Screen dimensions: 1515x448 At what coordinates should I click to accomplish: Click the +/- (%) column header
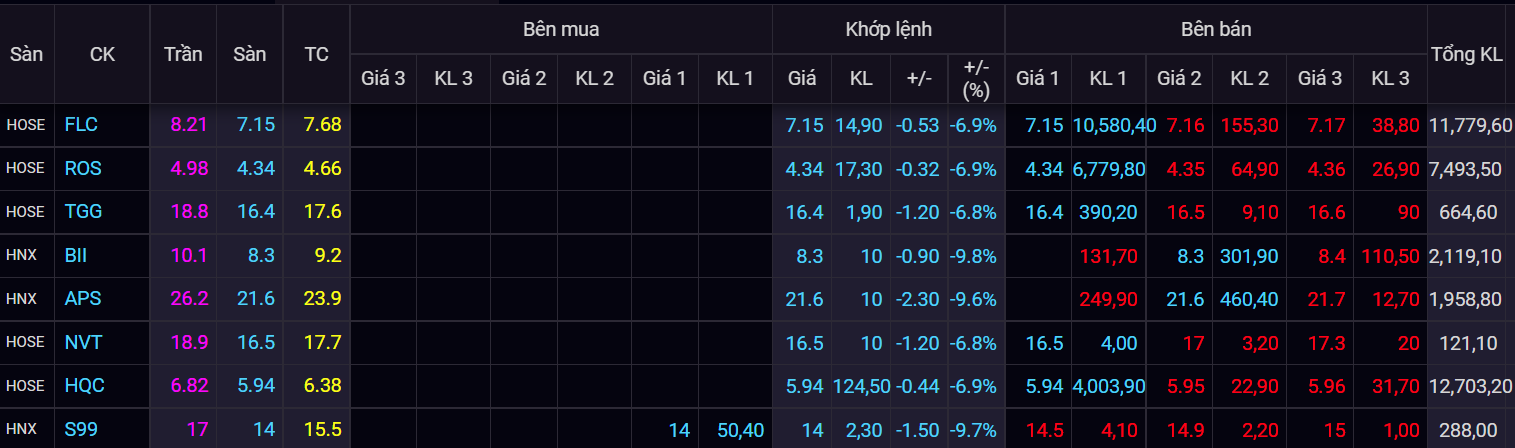pyautogui.click(x=975, y=78)
